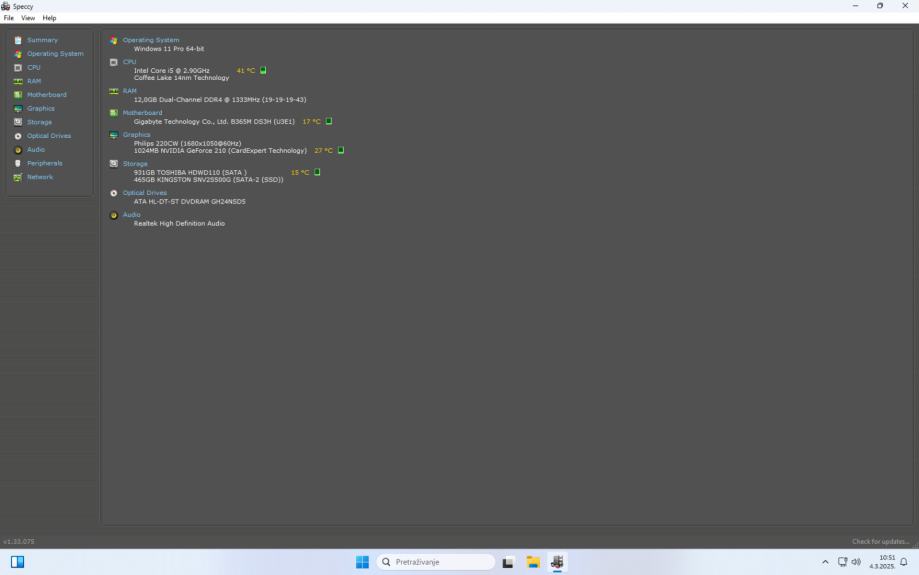The height and width of the screenshot is (575, 919).
Task: Open the RAM sidebar section
Action: [34, 81]
